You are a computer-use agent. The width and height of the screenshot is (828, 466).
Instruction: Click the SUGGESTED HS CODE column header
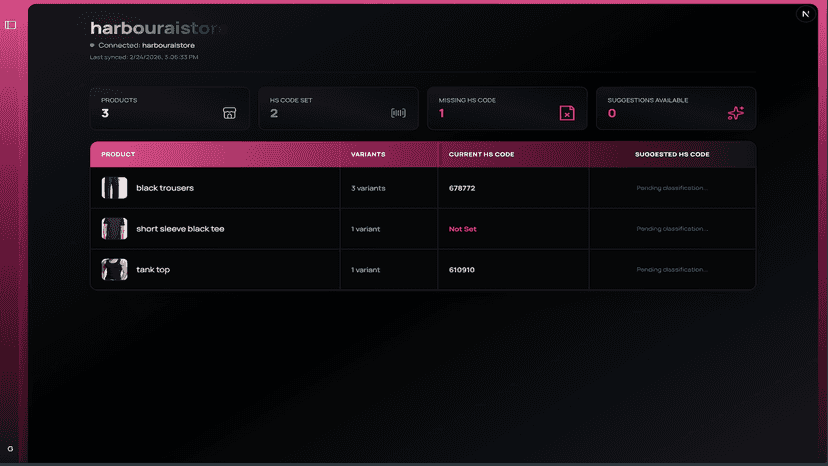point(672,154)
